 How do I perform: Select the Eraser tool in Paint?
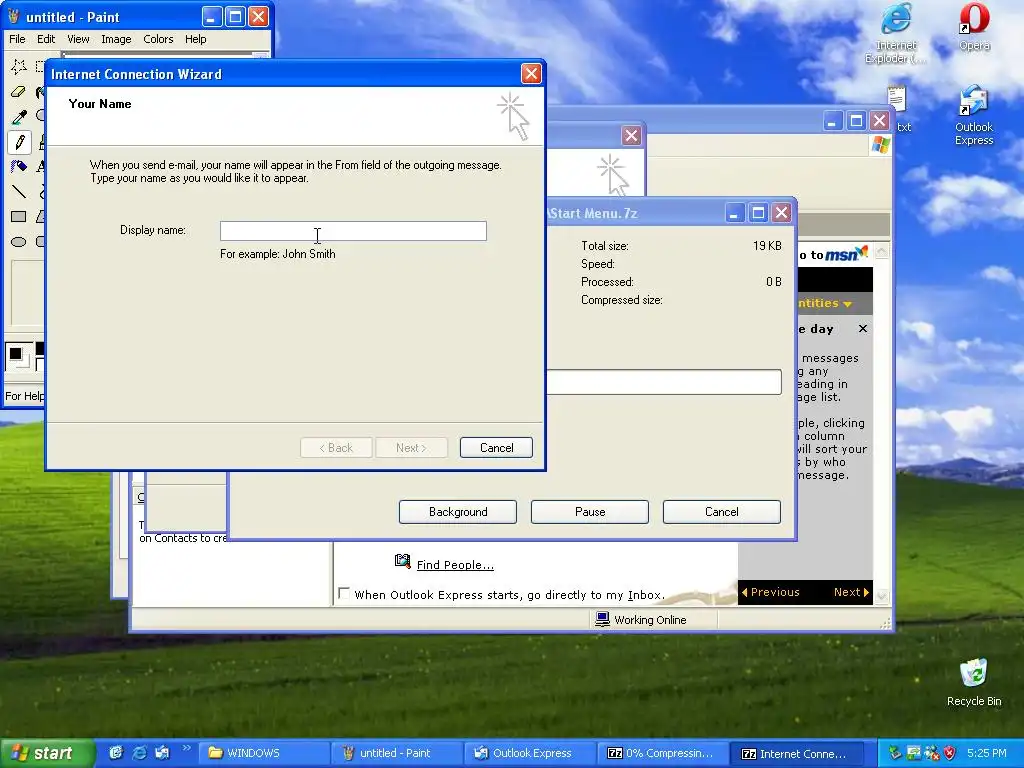(18, 91)
